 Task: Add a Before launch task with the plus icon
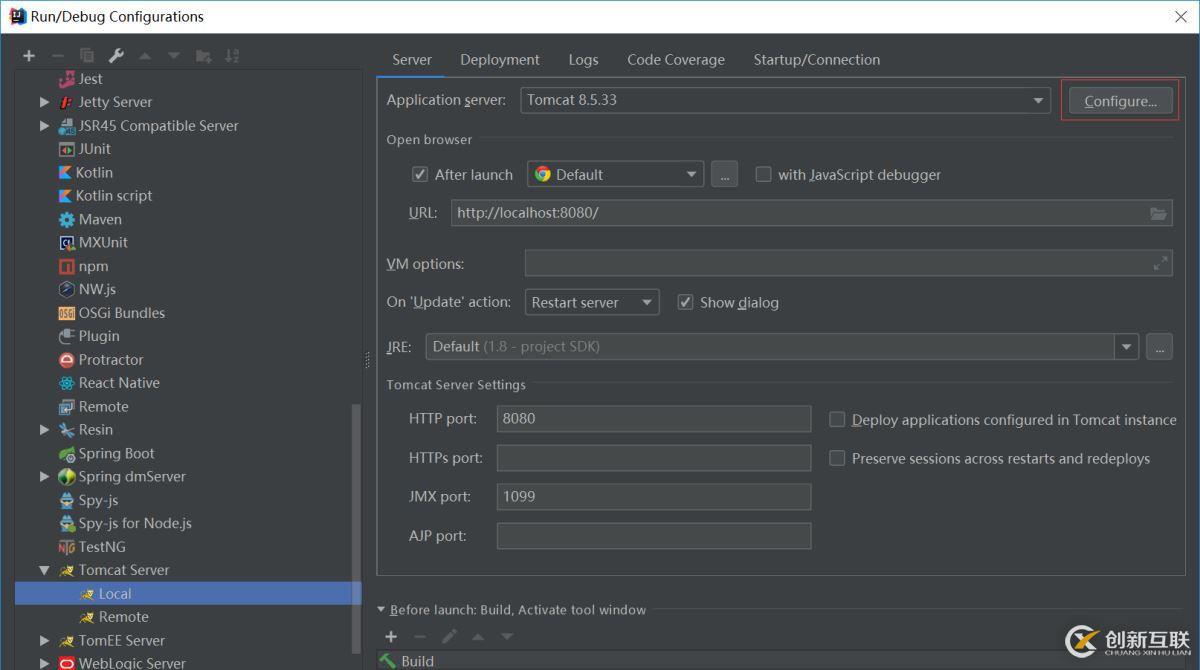pos(390,637)
